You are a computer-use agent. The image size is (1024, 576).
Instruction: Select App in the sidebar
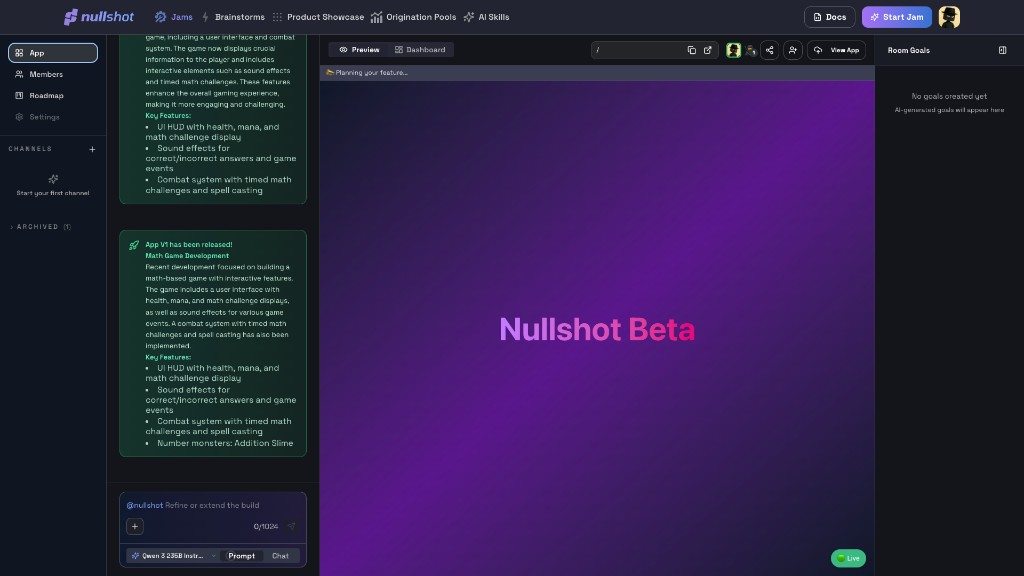53,53
